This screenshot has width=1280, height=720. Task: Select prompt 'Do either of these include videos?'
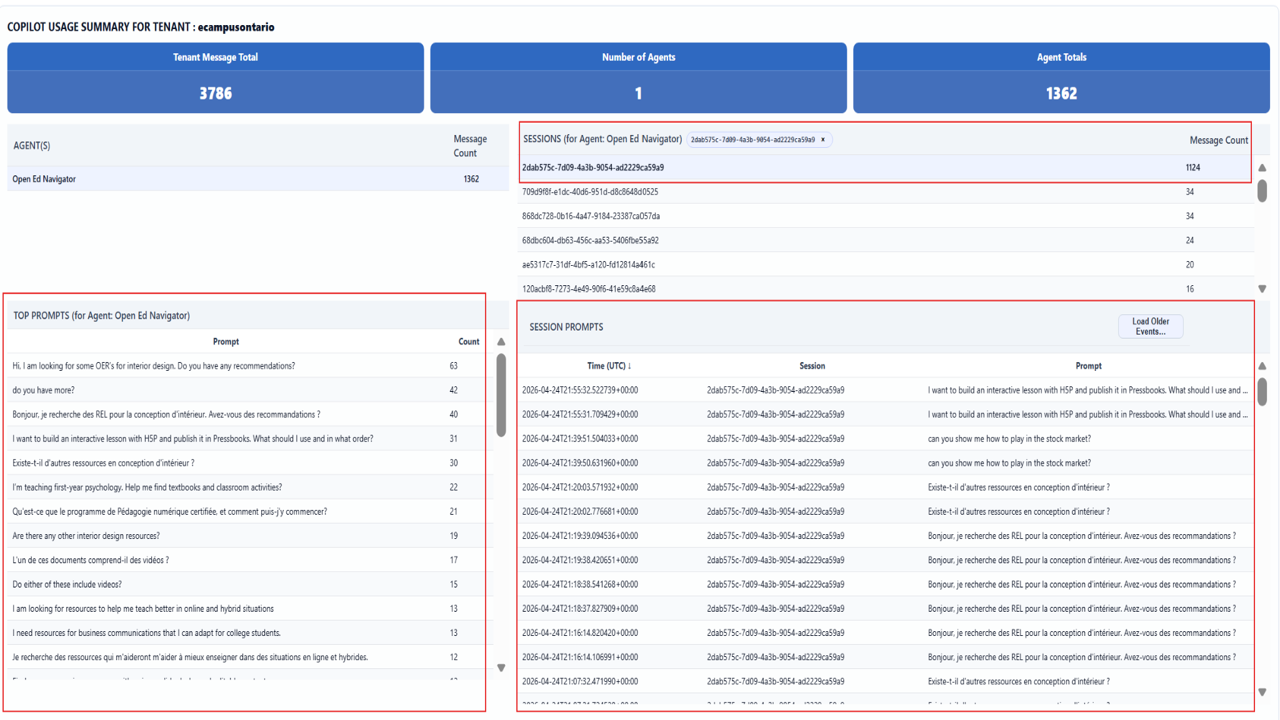(250, 584)
